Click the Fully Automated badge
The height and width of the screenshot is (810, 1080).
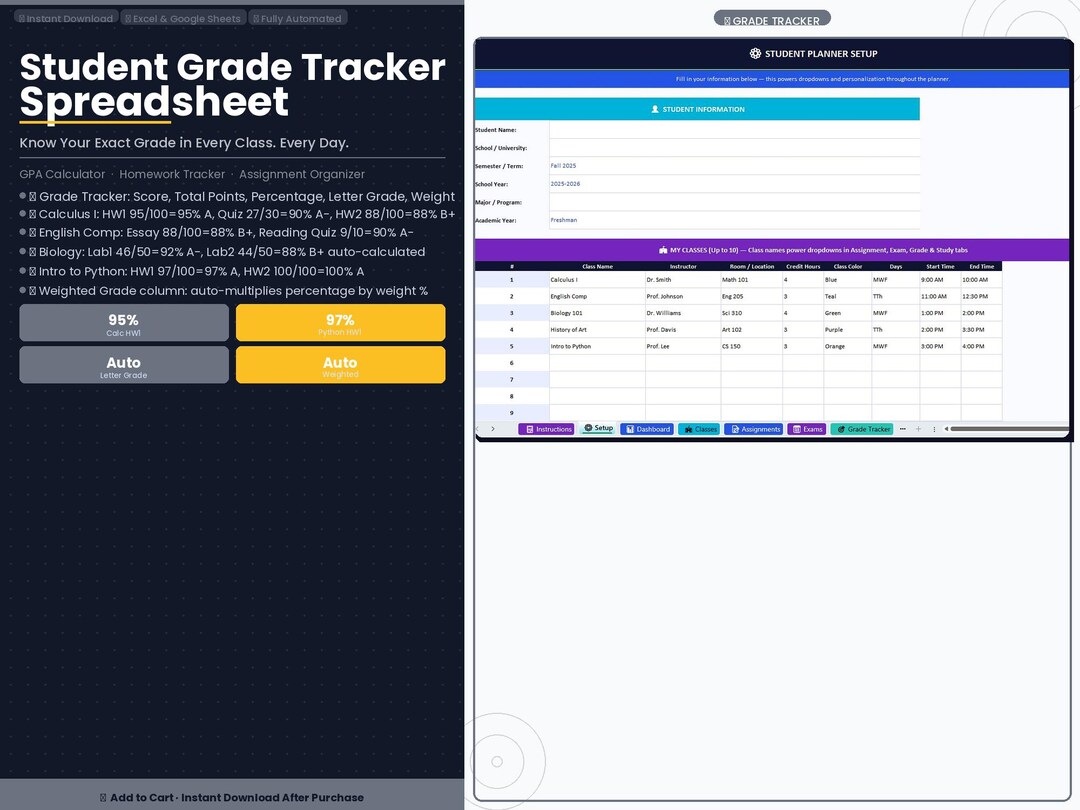pos(297,19)
